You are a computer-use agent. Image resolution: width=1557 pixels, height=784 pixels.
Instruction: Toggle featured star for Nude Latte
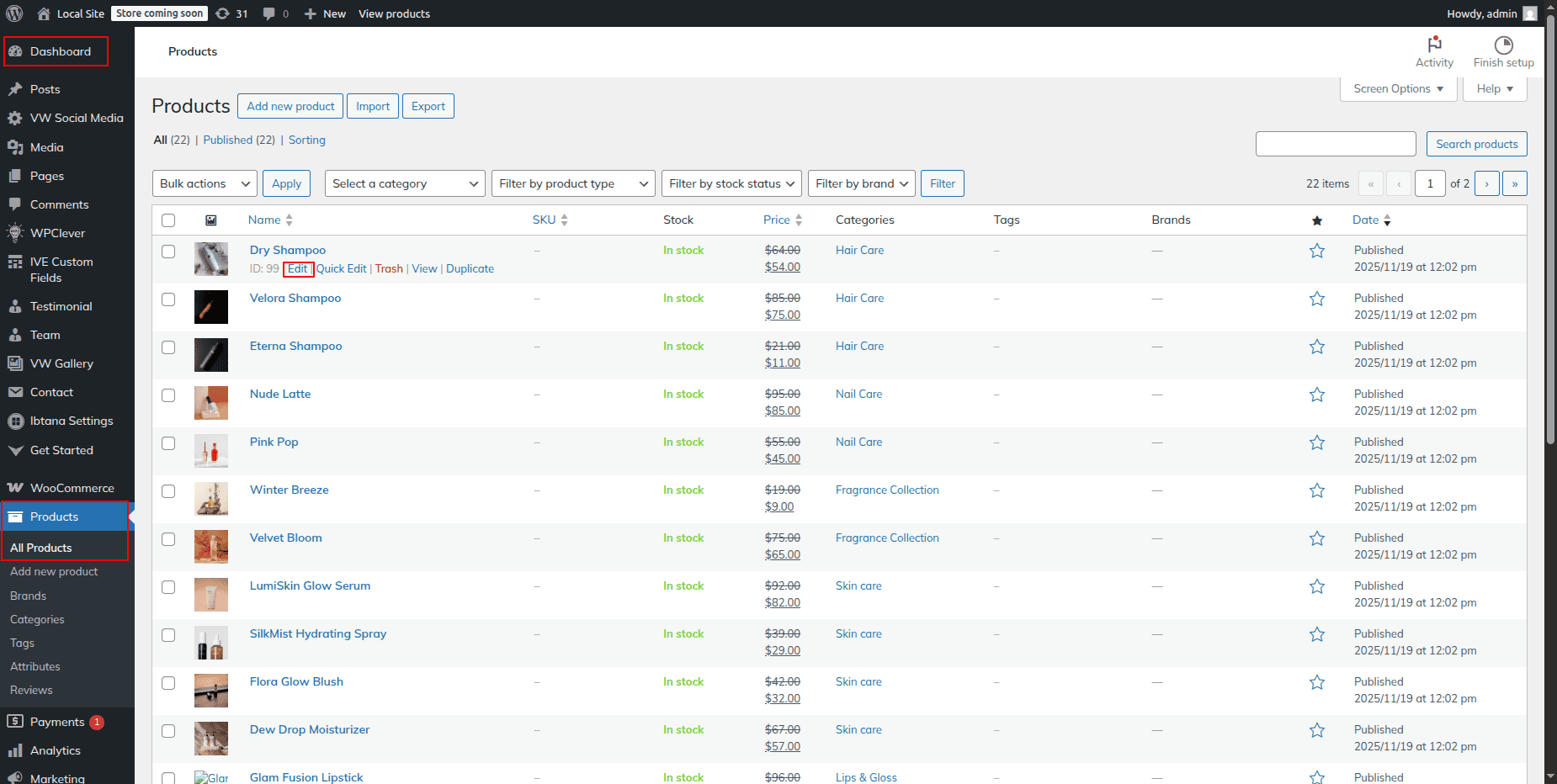click(1317, 395)
